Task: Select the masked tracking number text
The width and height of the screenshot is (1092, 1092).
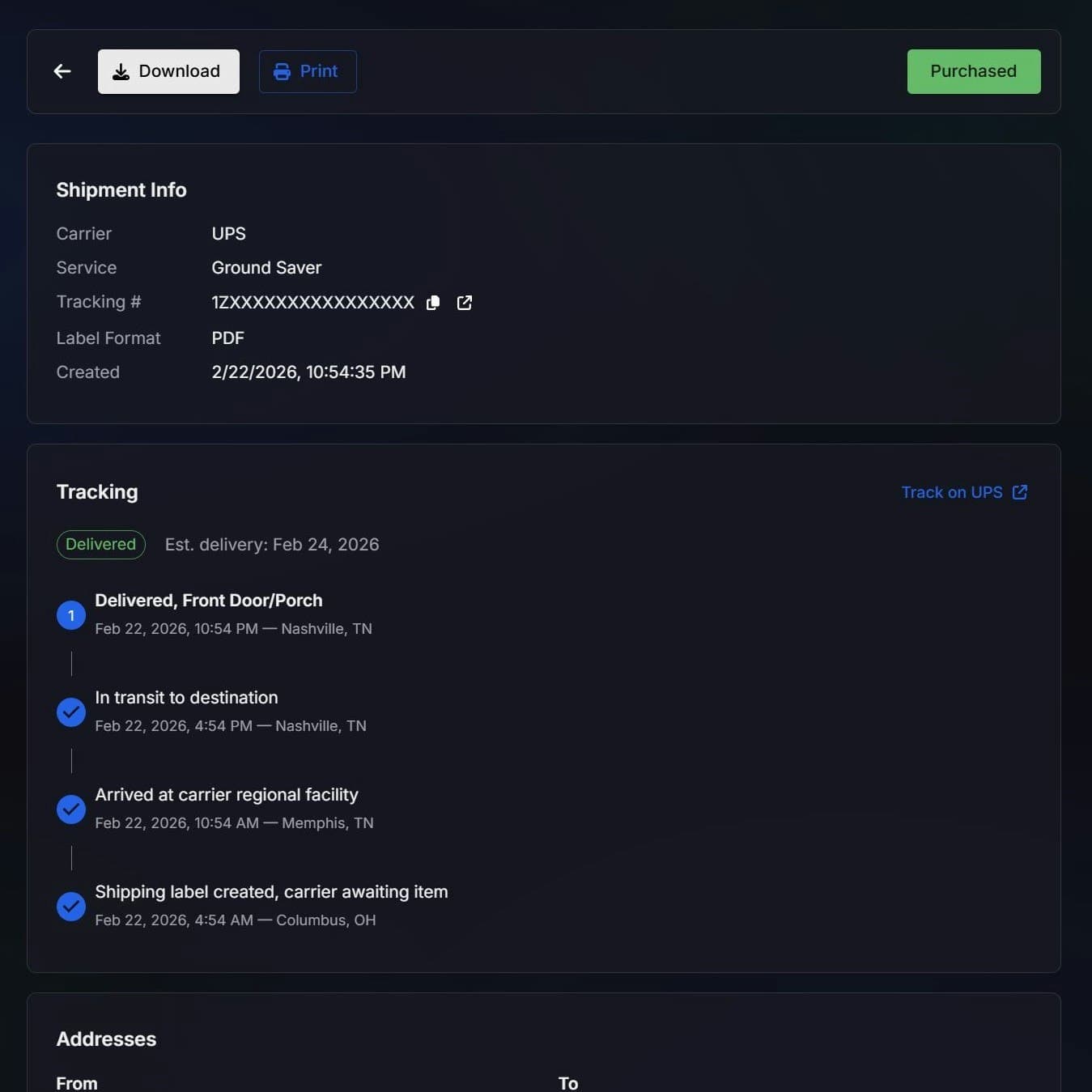Action: pos(312,302)
